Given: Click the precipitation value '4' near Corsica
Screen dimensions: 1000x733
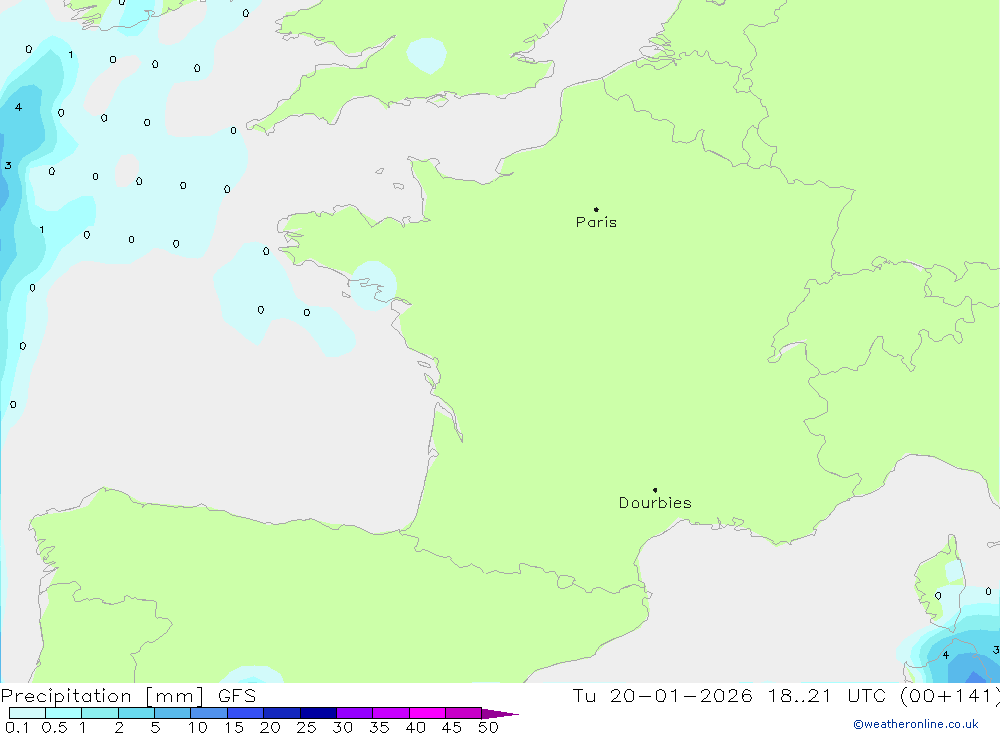Looking at the screenshot, I should coord(946,655).
